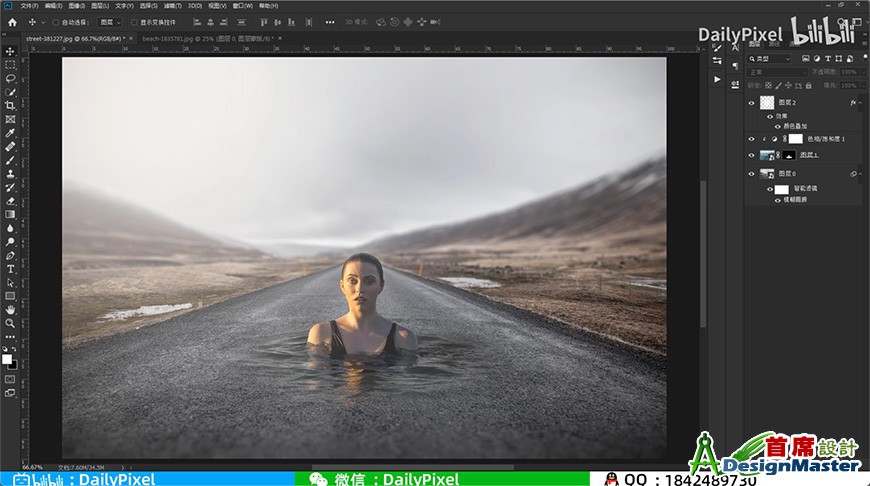The height and width of the screenshot is (486, 870).
Task: Open the 填充 fill slider arrow
Action: [862, 85]
